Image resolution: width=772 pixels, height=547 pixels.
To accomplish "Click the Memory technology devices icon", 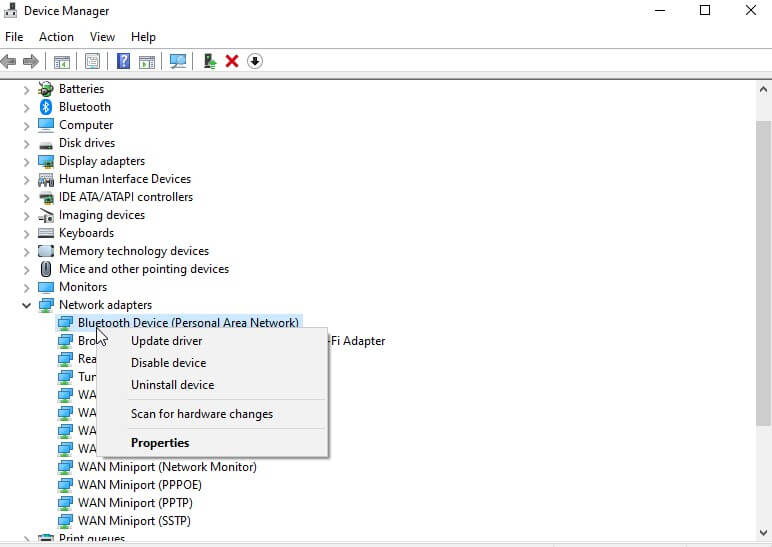I will (46, 251).
